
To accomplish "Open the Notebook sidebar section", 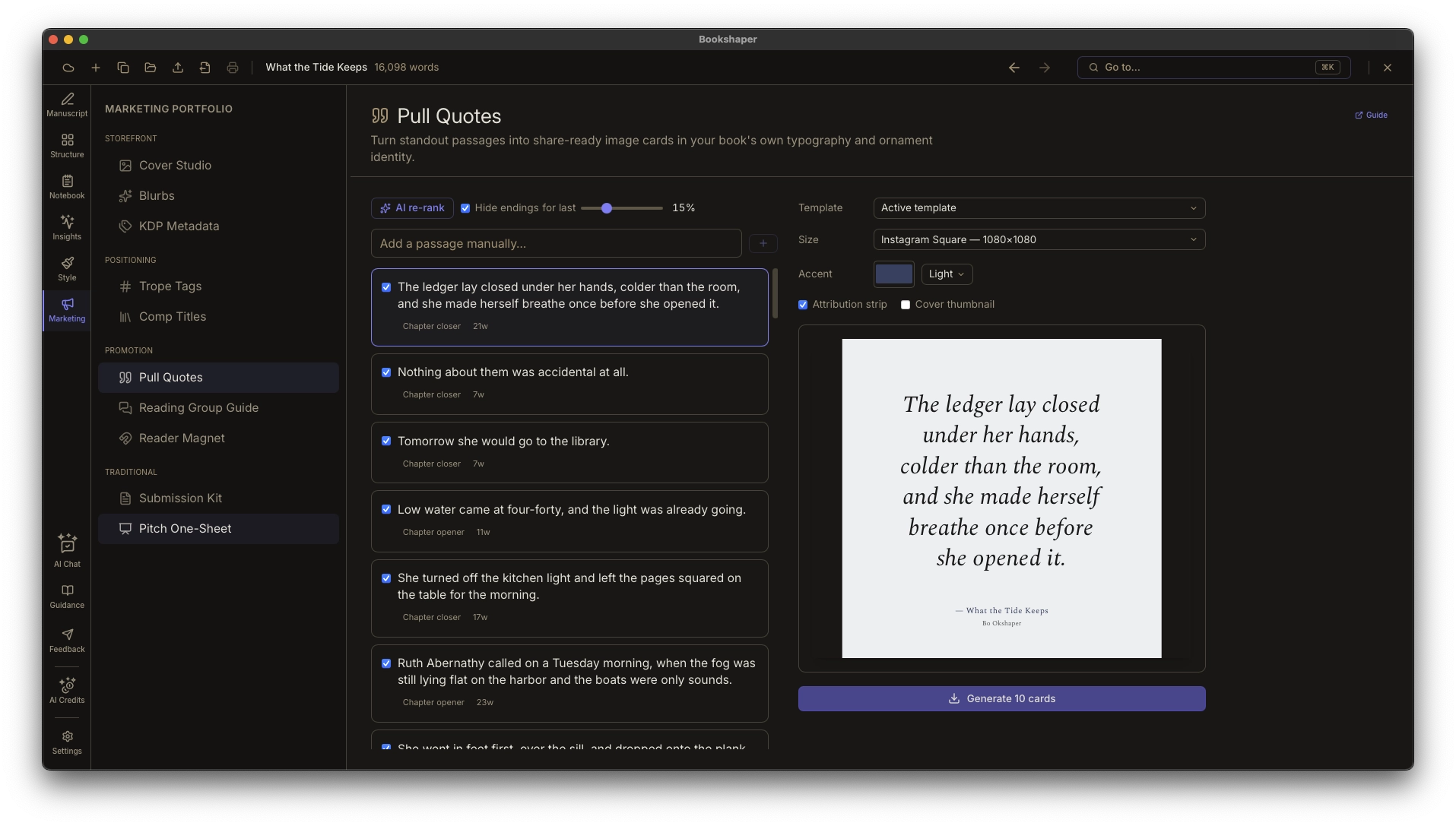I will click(x=67, y=187).
